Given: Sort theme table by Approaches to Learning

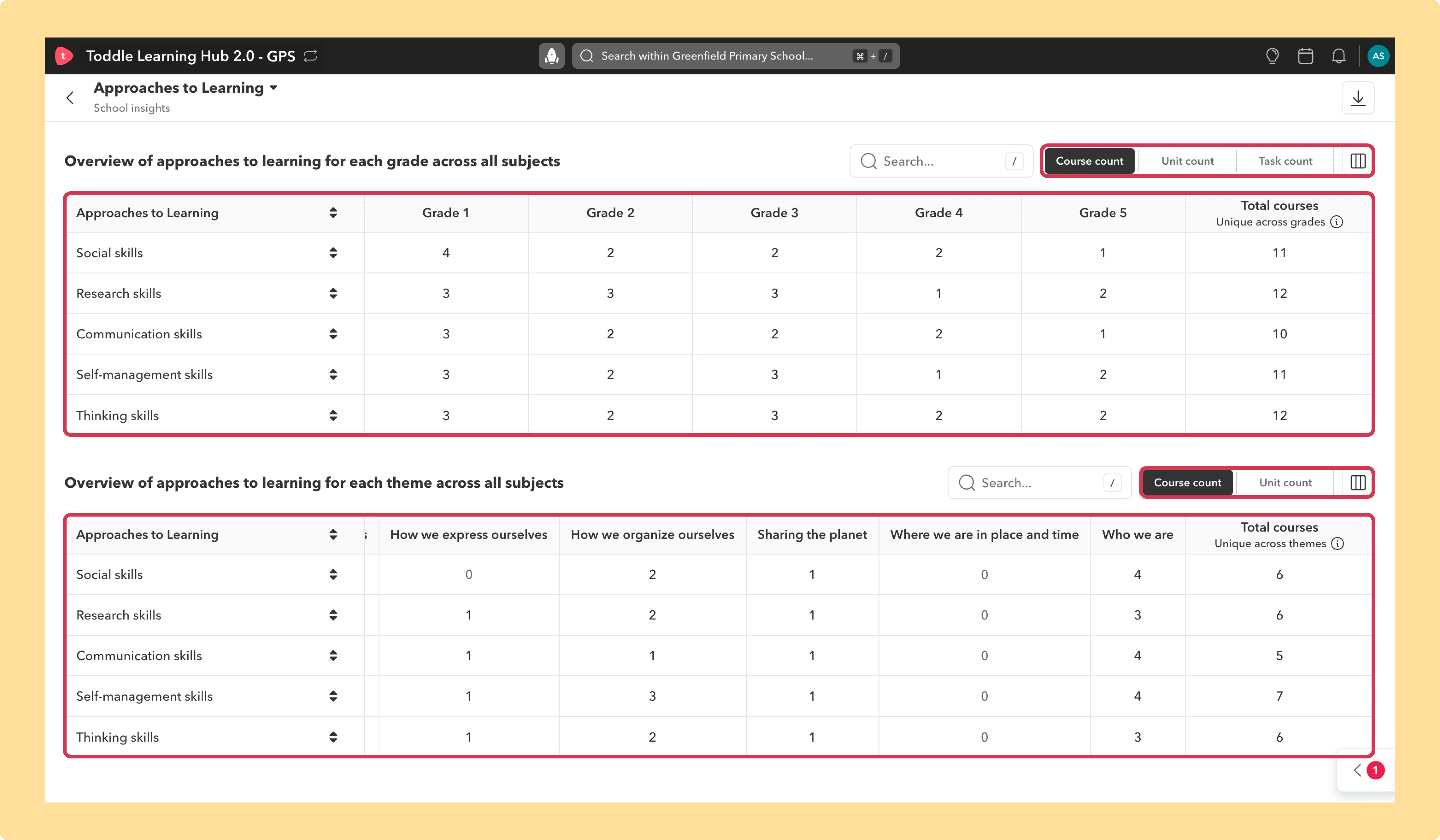Looking at the screenshot, I should 333,534.
